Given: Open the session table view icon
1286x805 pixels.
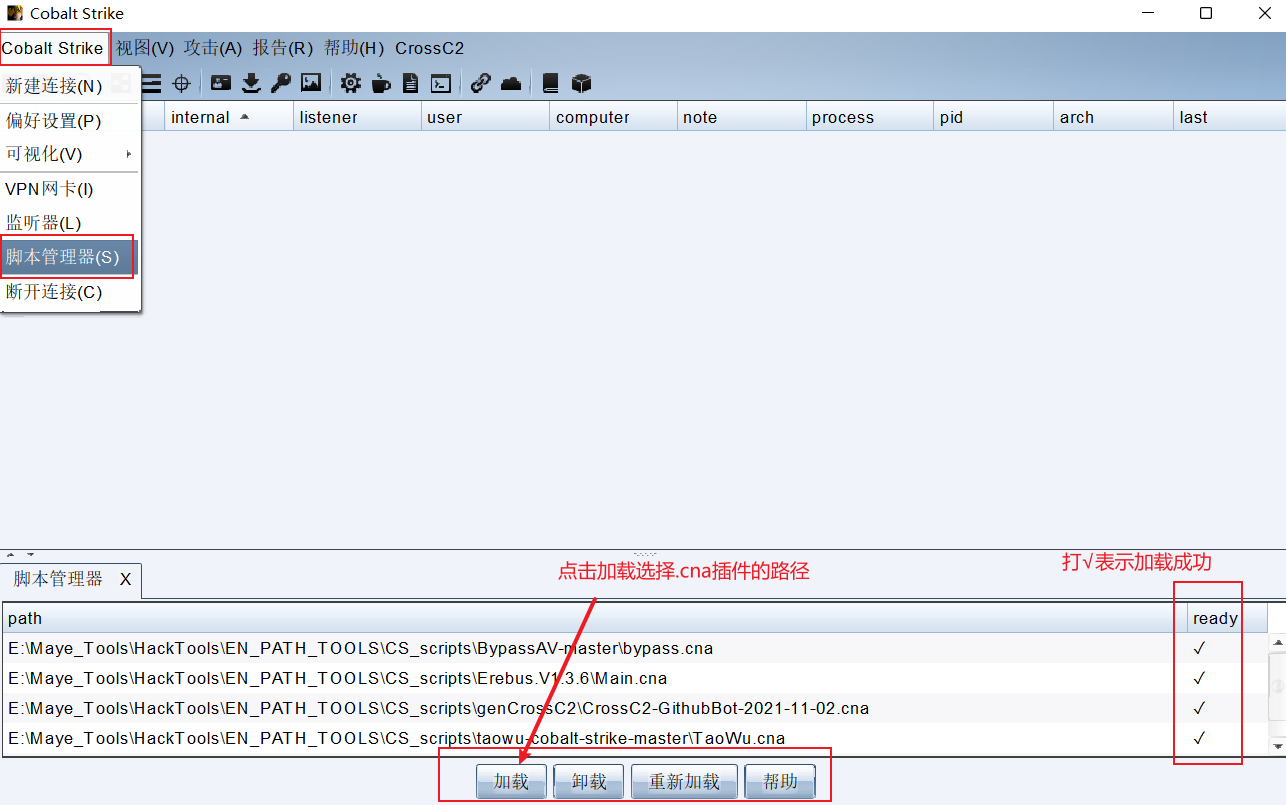Looking at the screenshot, I should click(151, 84).
